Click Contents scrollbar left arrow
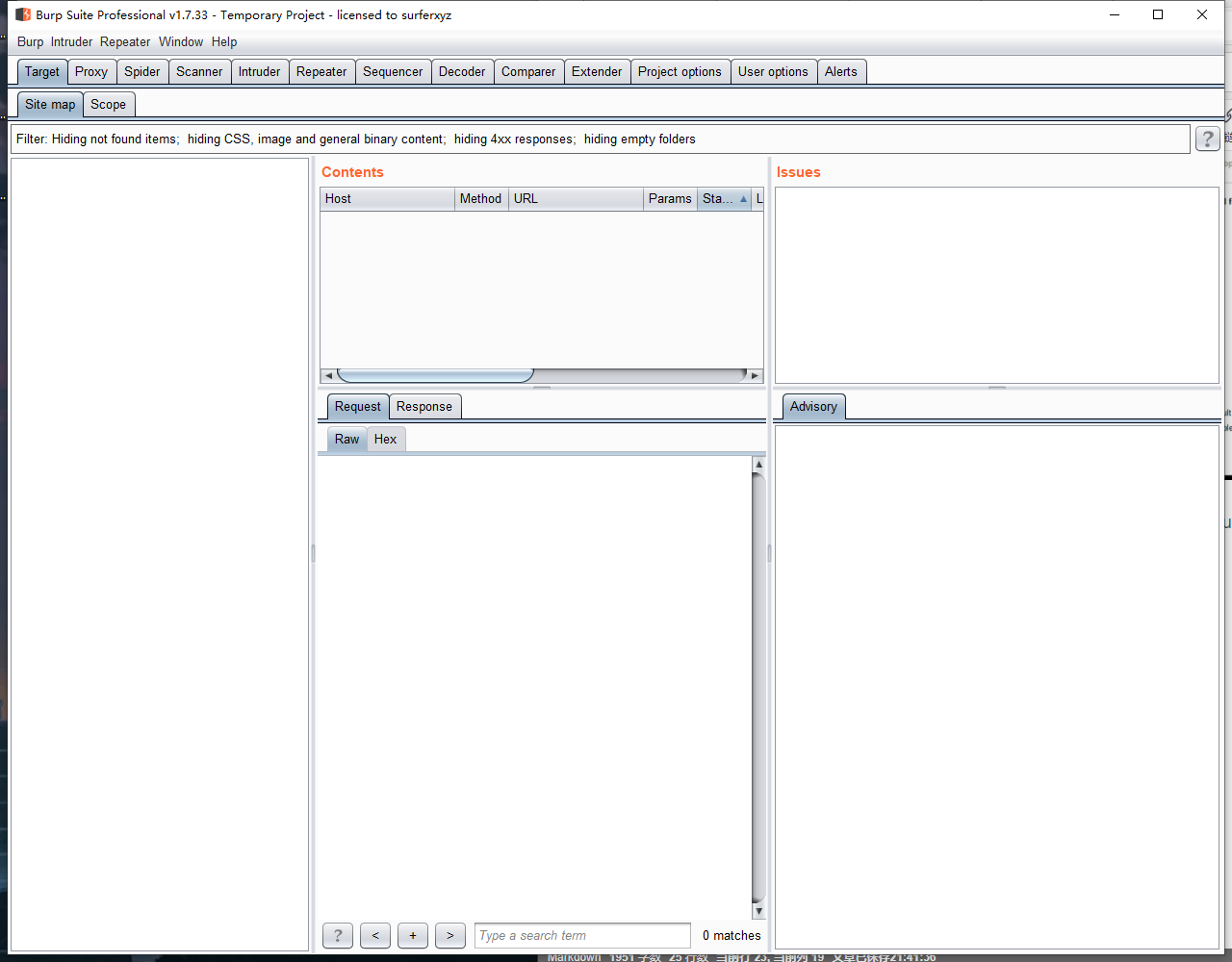1232x962 pixels. [x=328, y=375]
